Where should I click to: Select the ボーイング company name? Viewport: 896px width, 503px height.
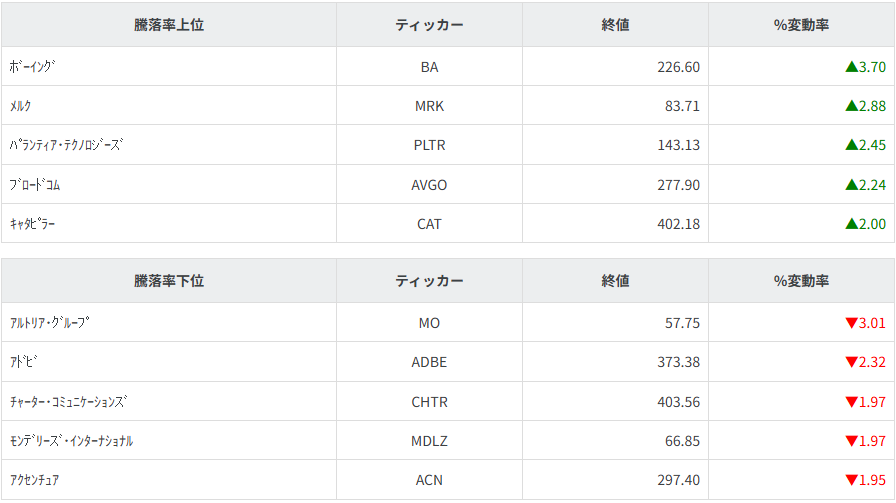click(x=32, y=67)
